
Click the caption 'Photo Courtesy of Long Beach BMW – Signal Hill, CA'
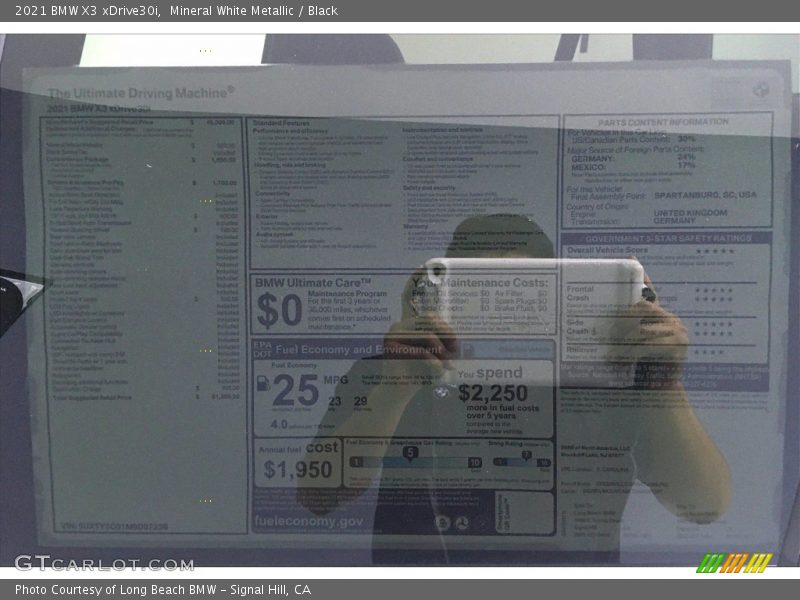163,590
